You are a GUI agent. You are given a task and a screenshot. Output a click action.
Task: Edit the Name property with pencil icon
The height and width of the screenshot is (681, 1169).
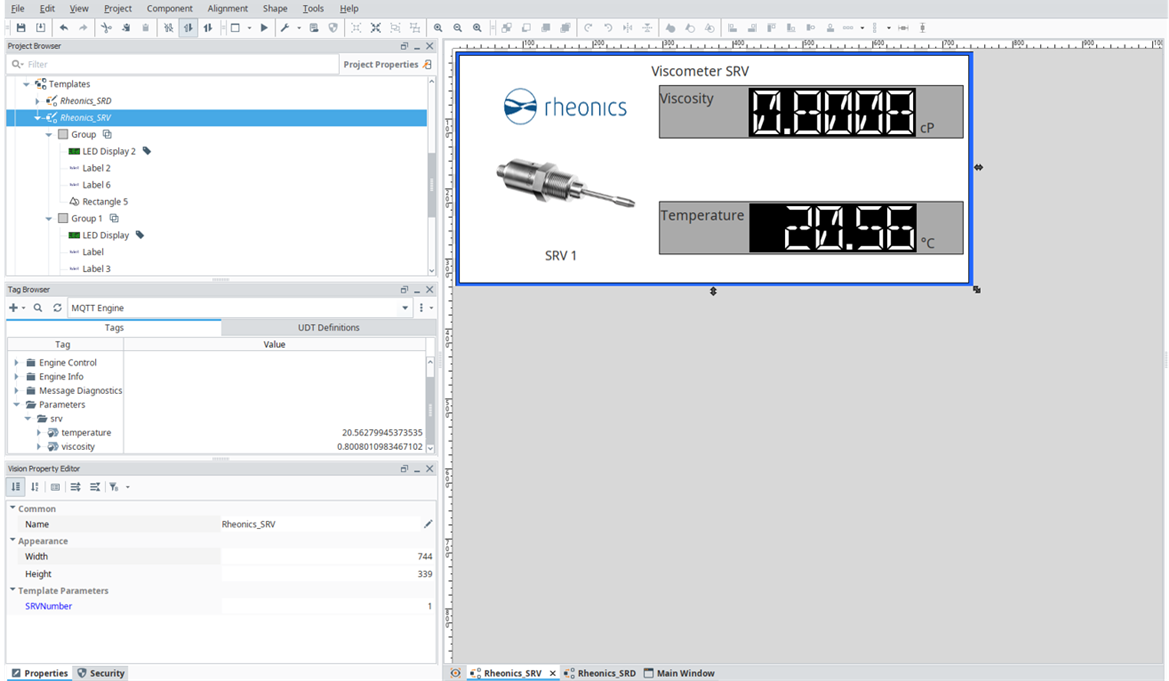(x=428, y=524)
